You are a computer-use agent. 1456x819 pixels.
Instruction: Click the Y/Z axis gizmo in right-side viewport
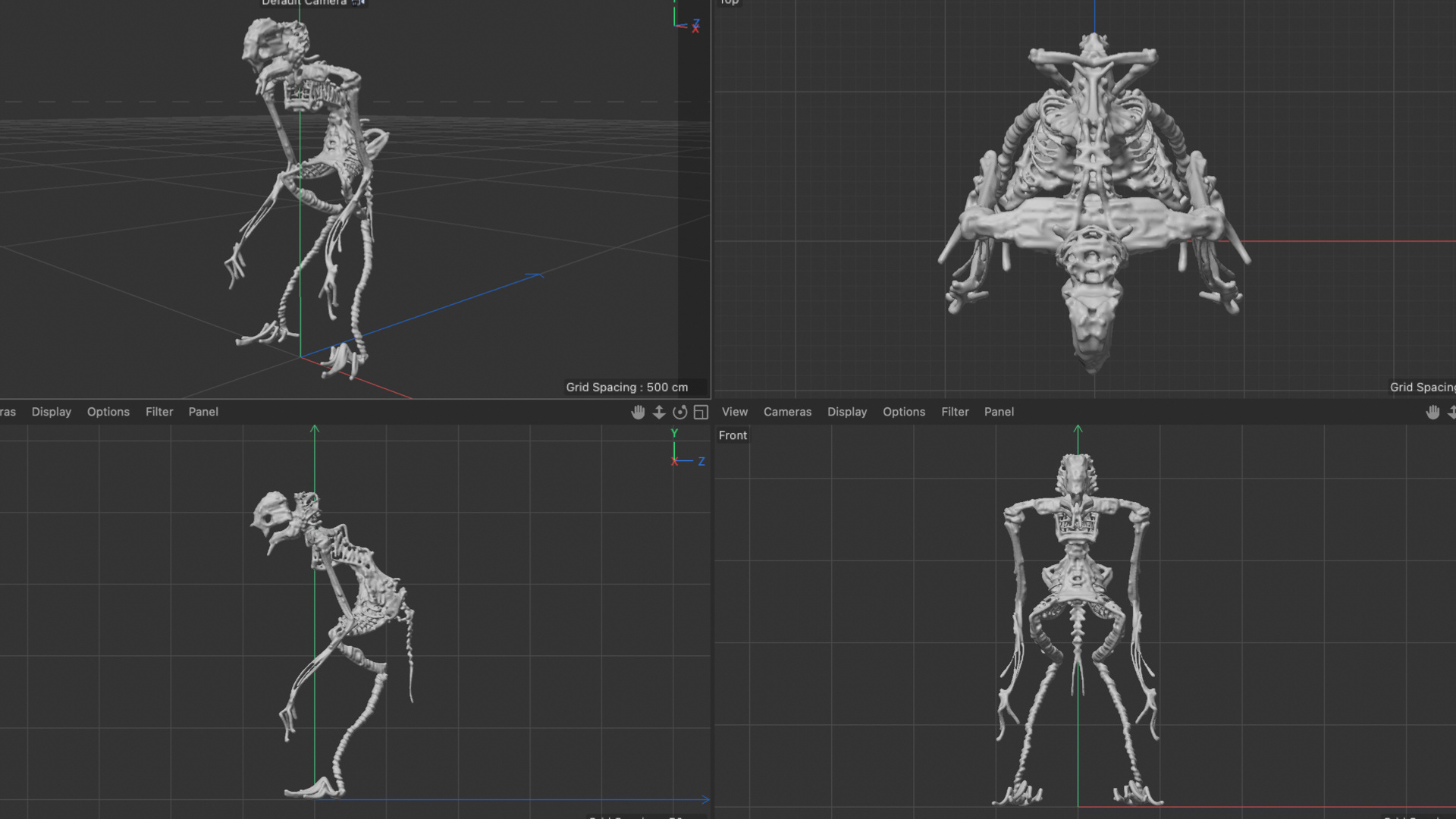click(x=686, y=447)
